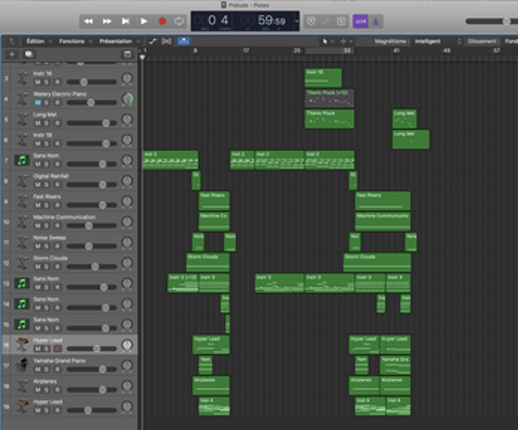Screen dimensions: 518x430
Task: Rewind using the transport rewind button
Action: click(x=89, y=21)
